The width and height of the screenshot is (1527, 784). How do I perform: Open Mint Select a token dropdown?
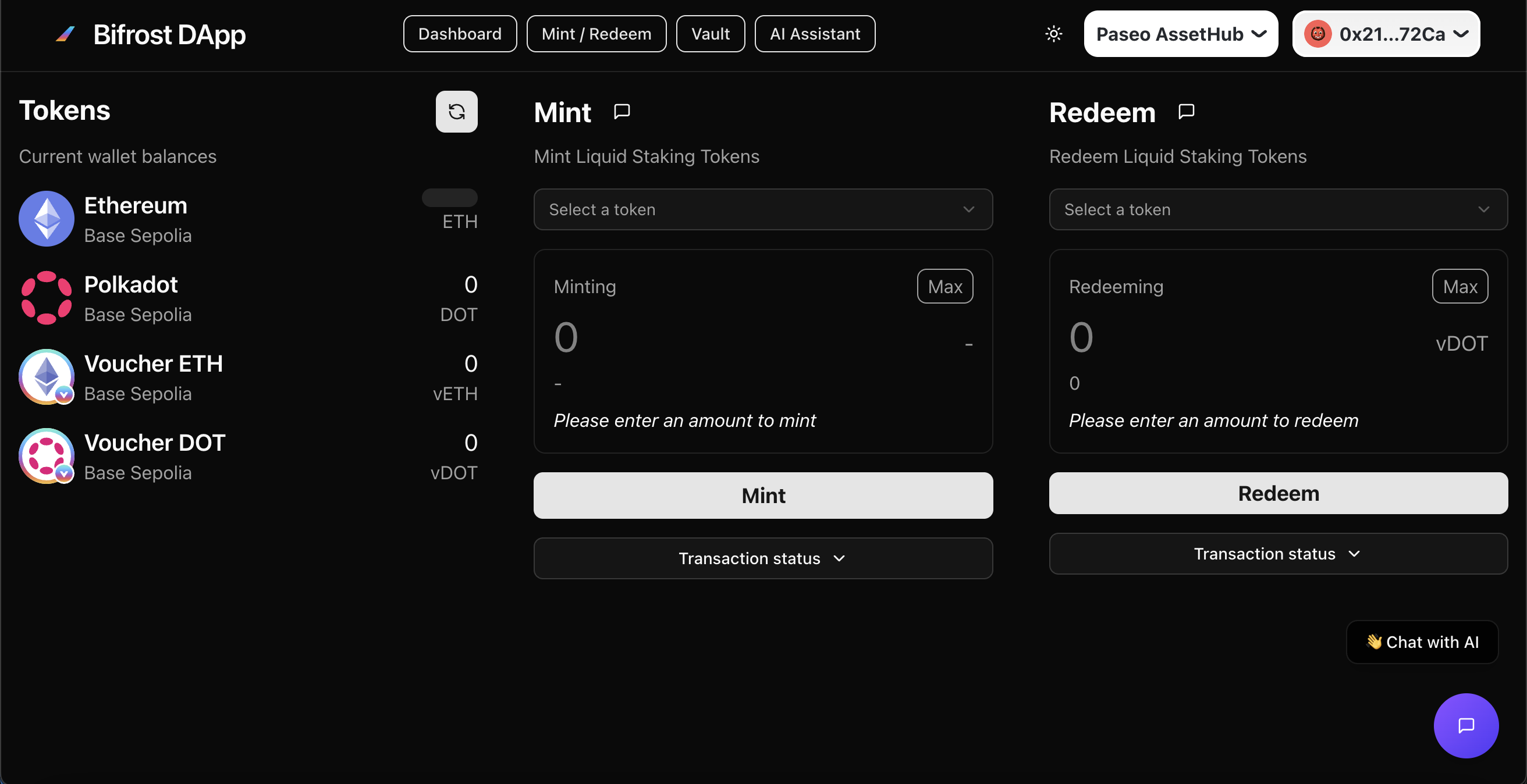763,209
